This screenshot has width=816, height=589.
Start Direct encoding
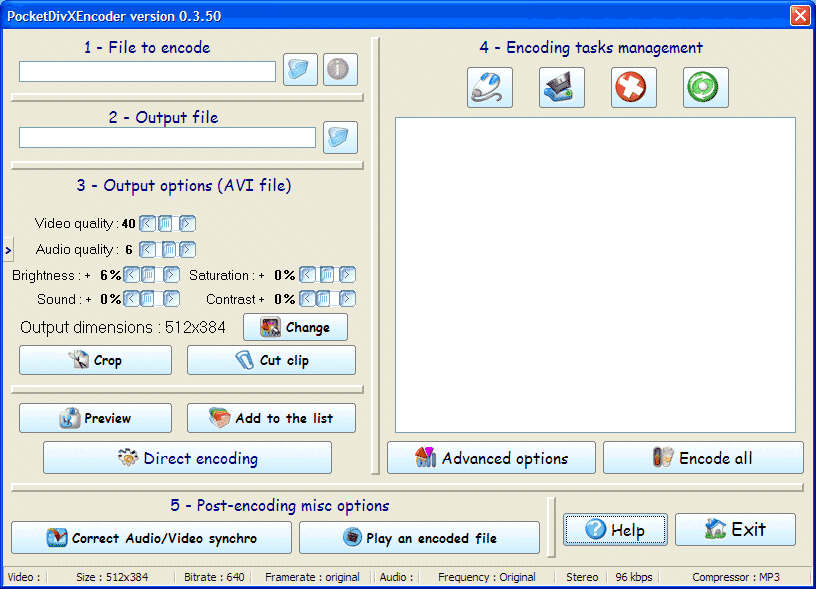point(187,458)
